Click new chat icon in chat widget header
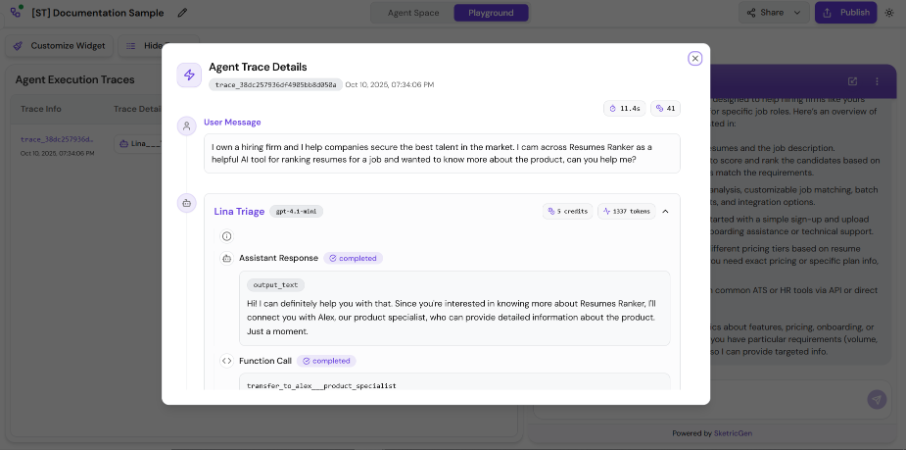 (852, 81)
